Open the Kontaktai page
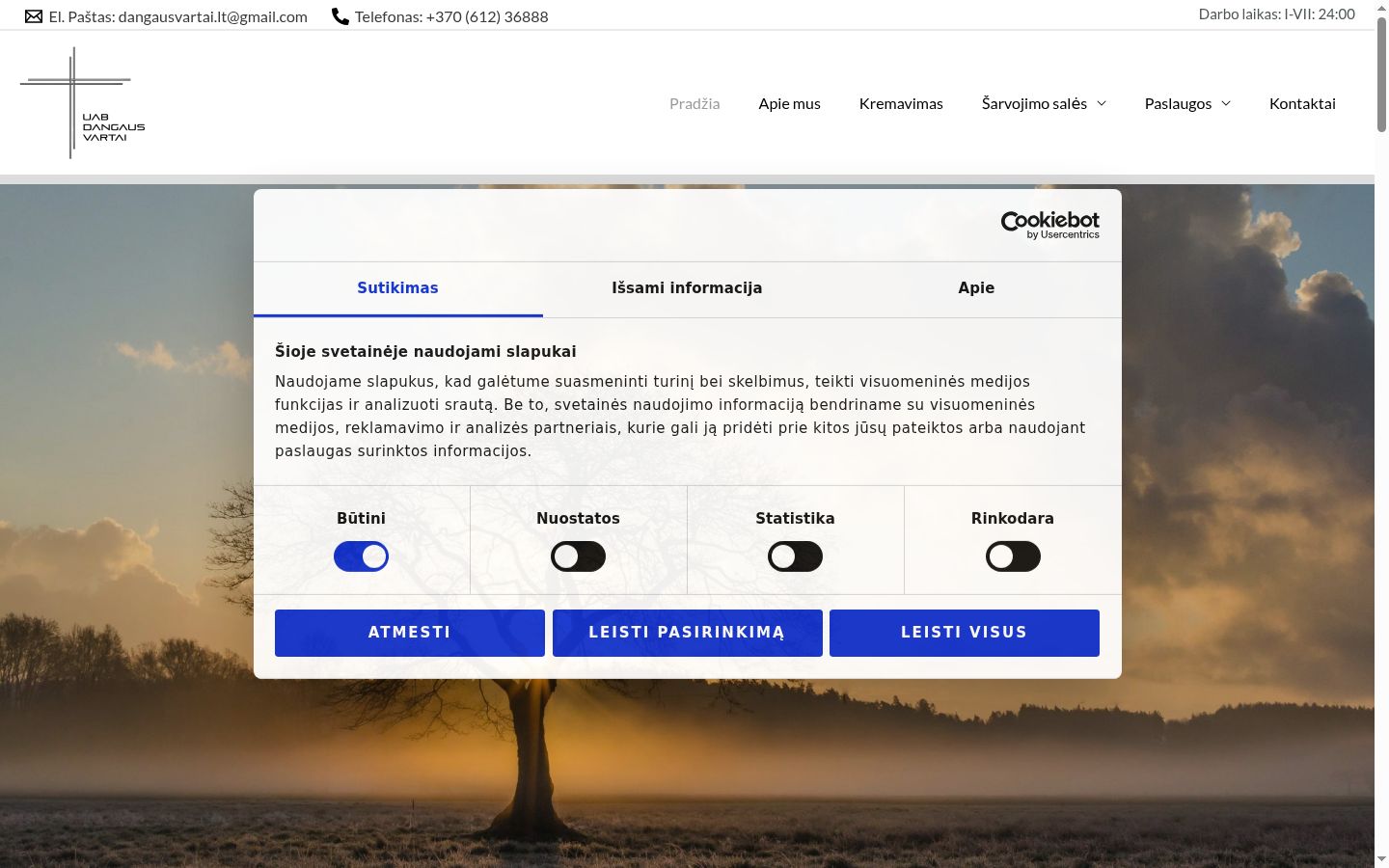This screenshot has width=1389, height=868. 1302,103
